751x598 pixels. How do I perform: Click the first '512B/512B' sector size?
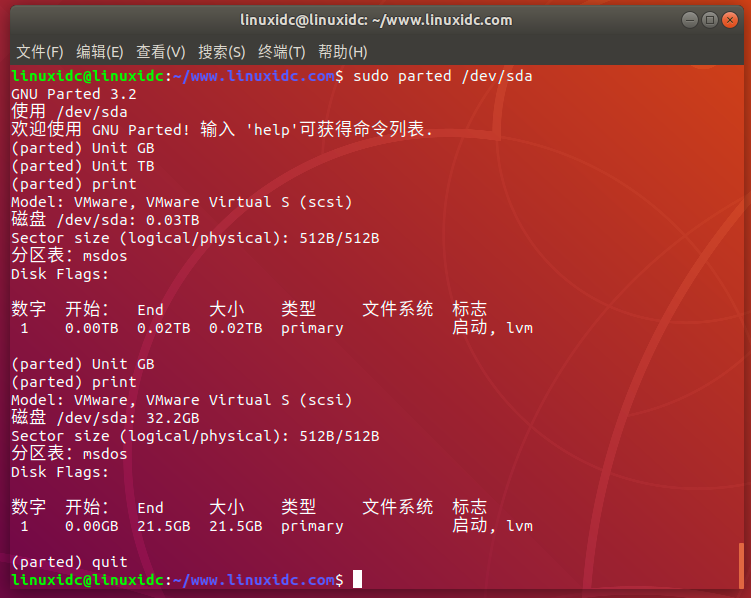tap(339, 238)
